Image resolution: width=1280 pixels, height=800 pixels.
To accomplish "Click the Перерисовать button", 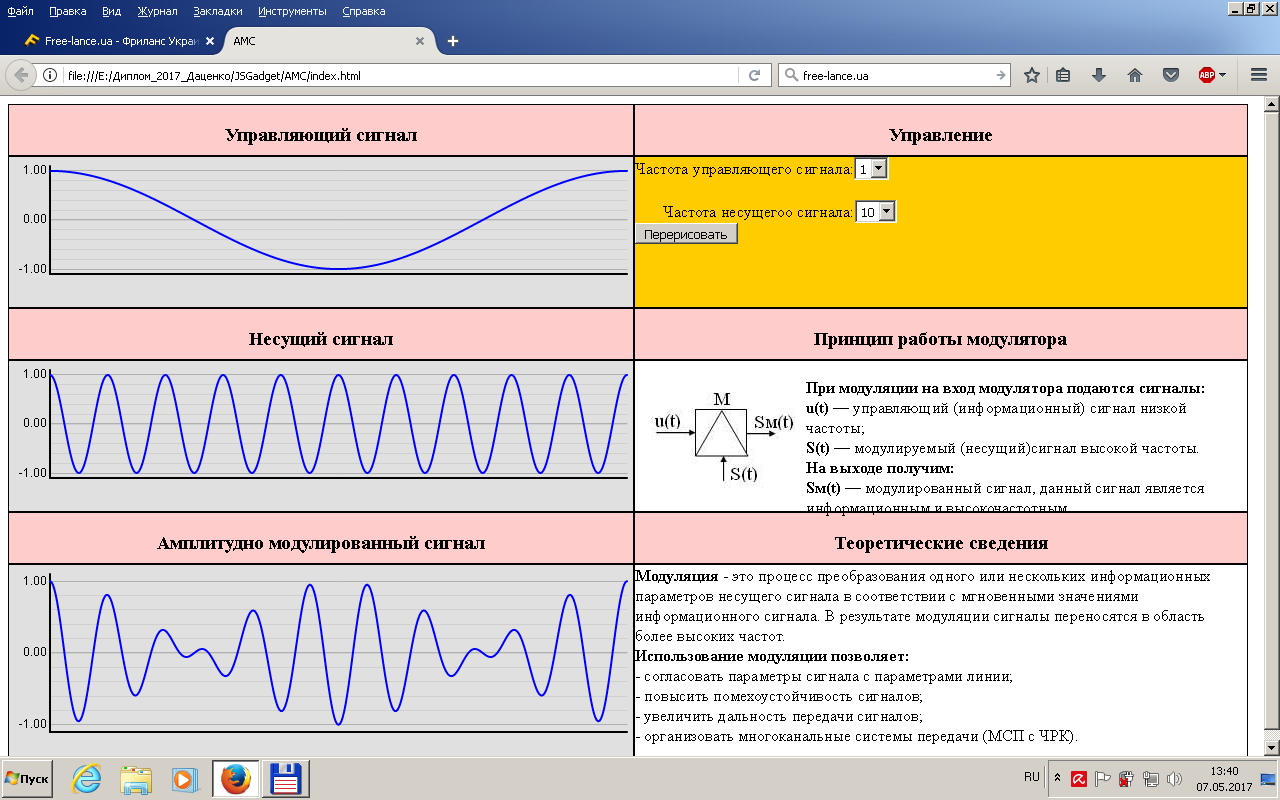I will 686,234.
